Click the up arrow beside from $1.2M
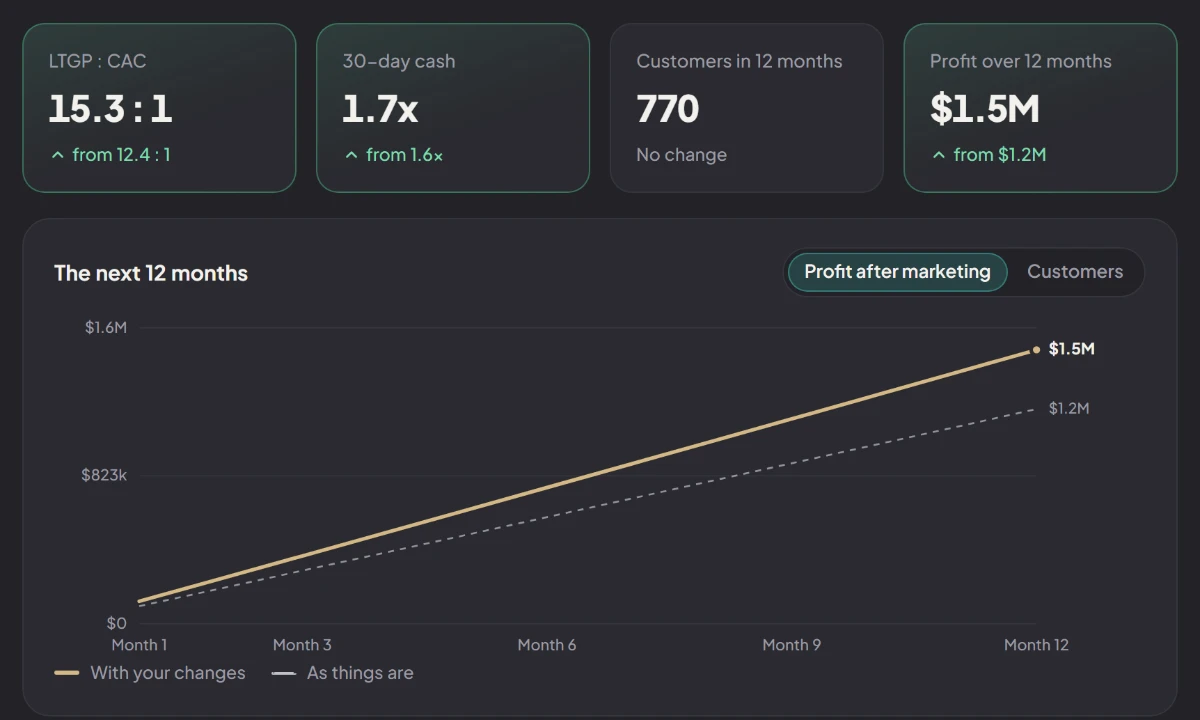 point(938,155)
